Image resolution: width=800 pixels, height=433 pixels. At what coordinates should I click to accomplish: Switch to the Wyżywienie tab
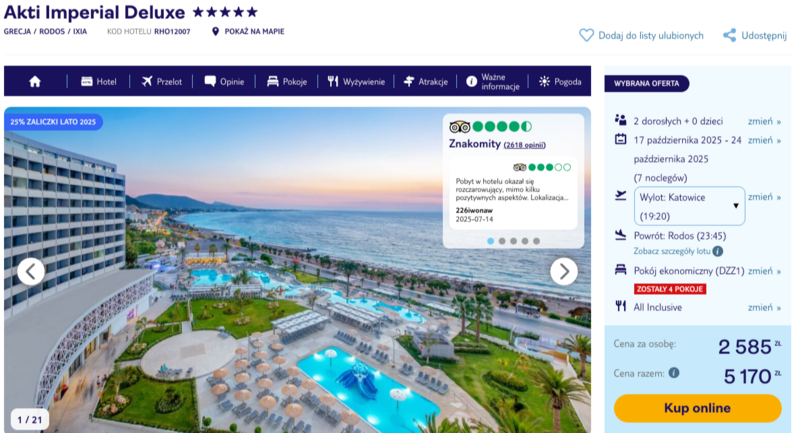coord(356,82)
